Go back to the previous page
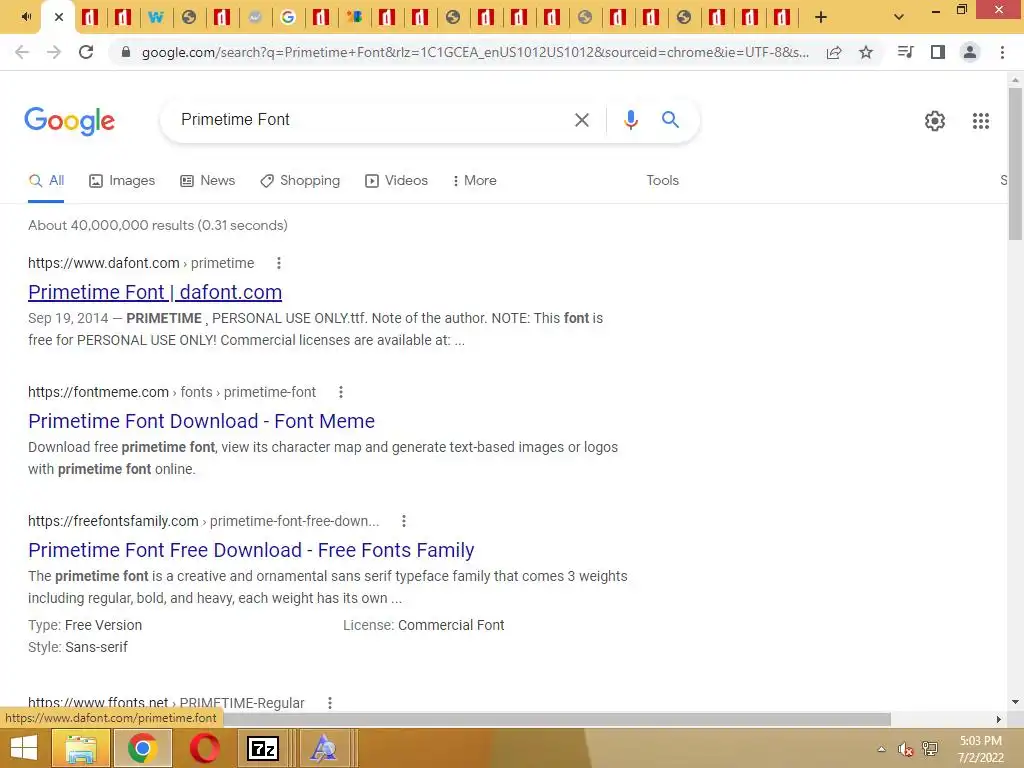Screen dimensions: 1024x768 22,52
